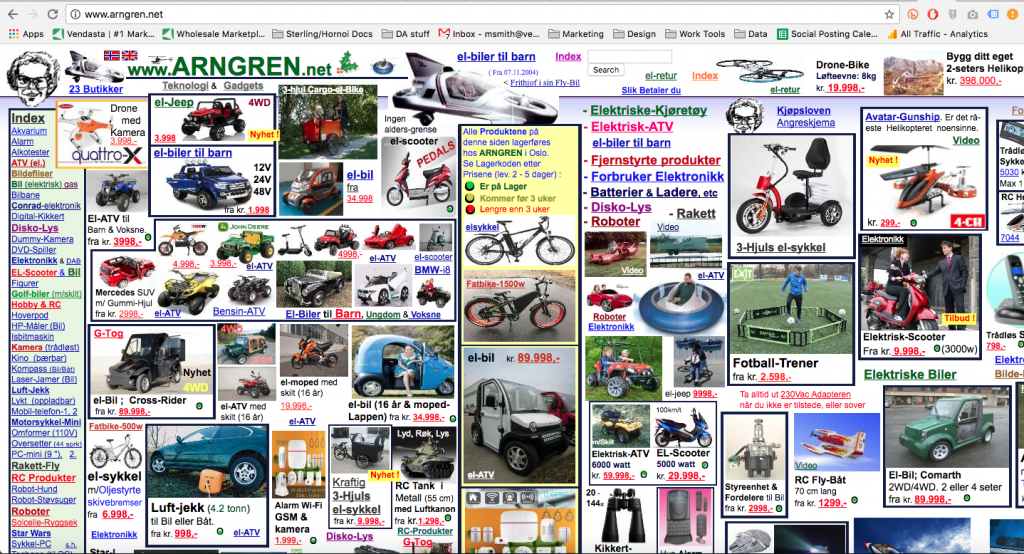
Task: Click the Drone-Bike price 19.998,-
Action: pyautogui.click(x=845, y=88)
